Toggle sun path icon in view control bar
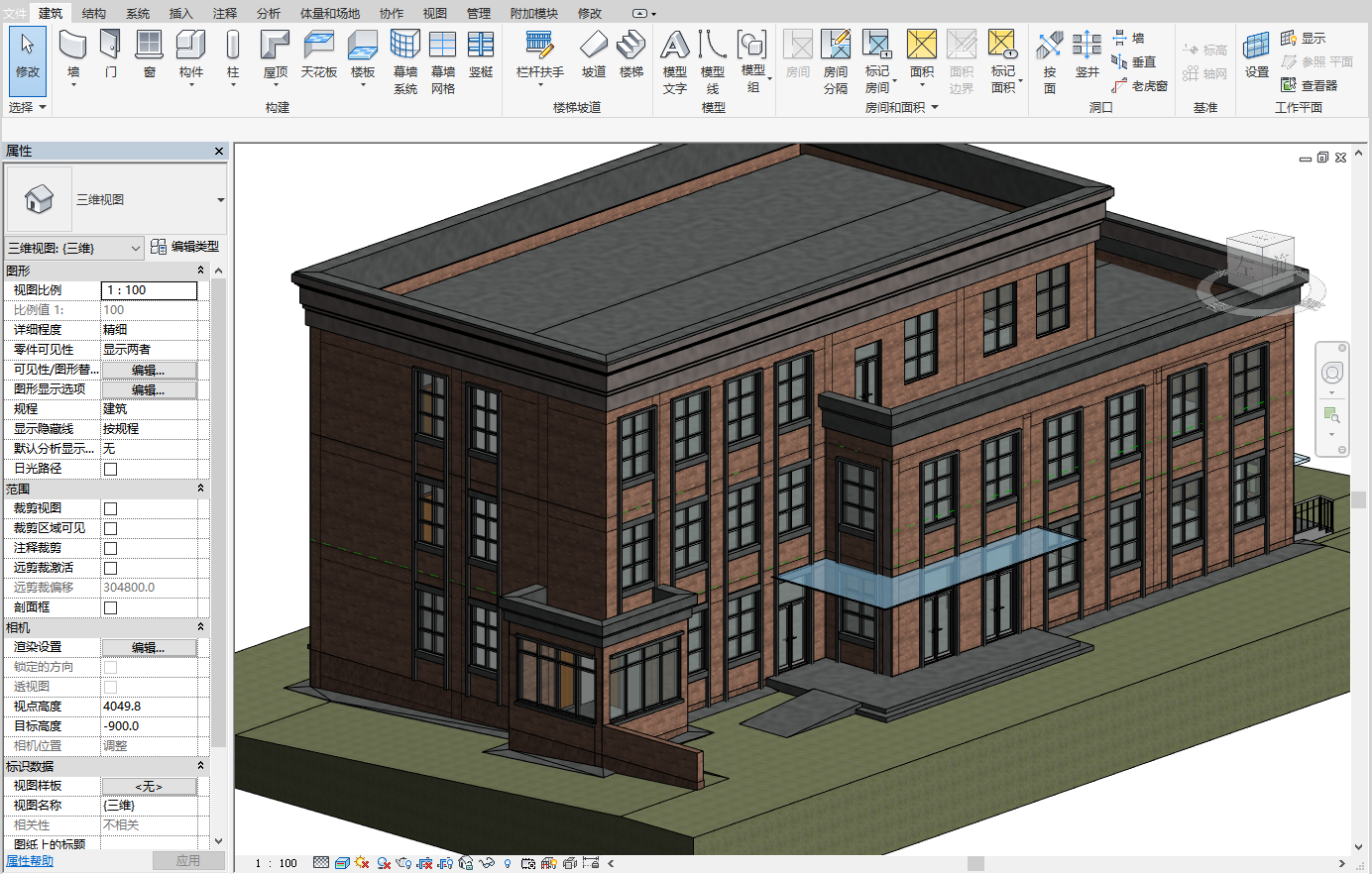The height and width of the screenshot is (874, 1372). tap(362, 863)
